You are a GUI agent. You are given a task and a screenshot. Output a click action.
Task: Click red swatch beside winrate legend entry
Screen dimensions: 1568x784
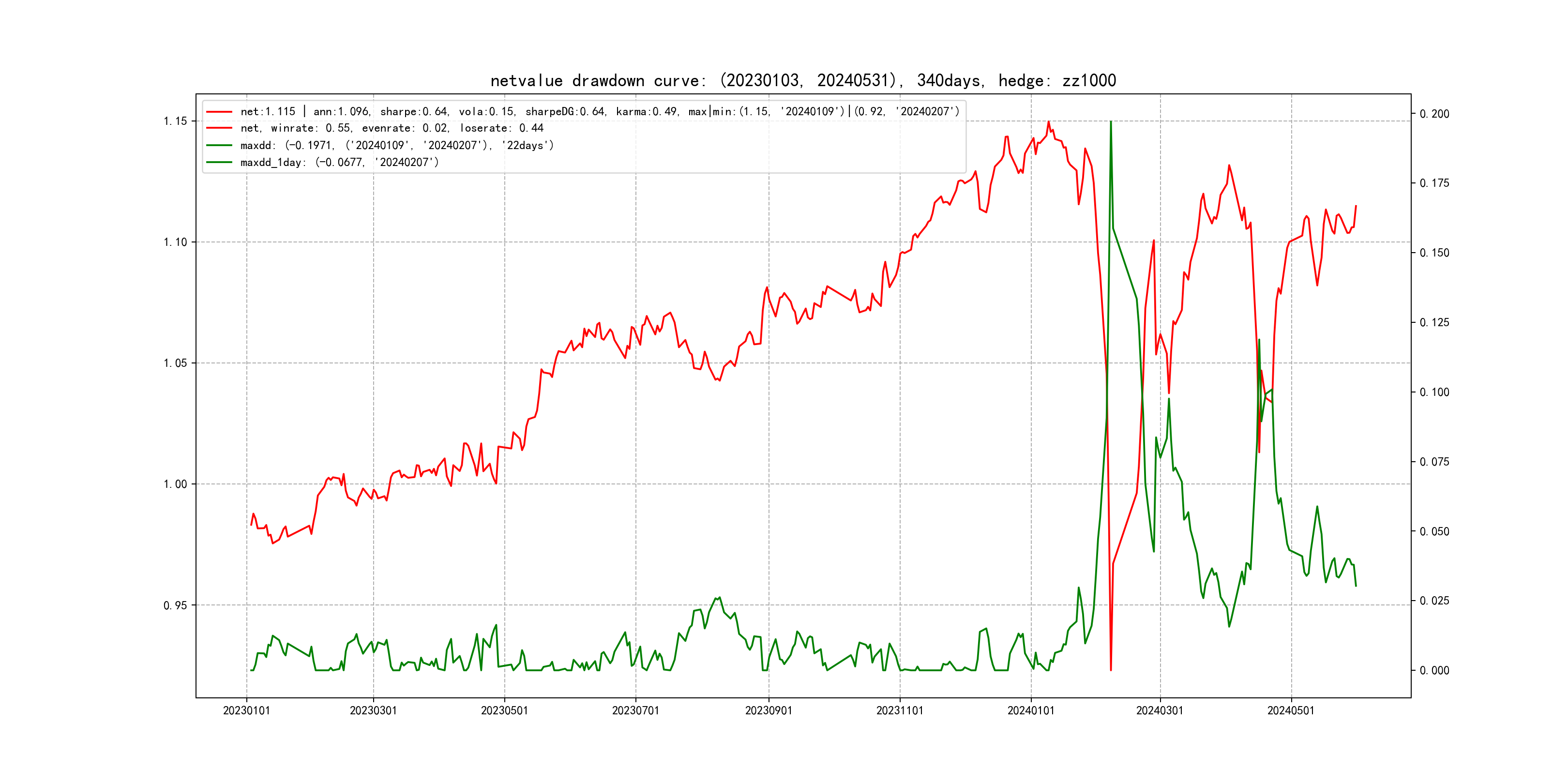219,128
